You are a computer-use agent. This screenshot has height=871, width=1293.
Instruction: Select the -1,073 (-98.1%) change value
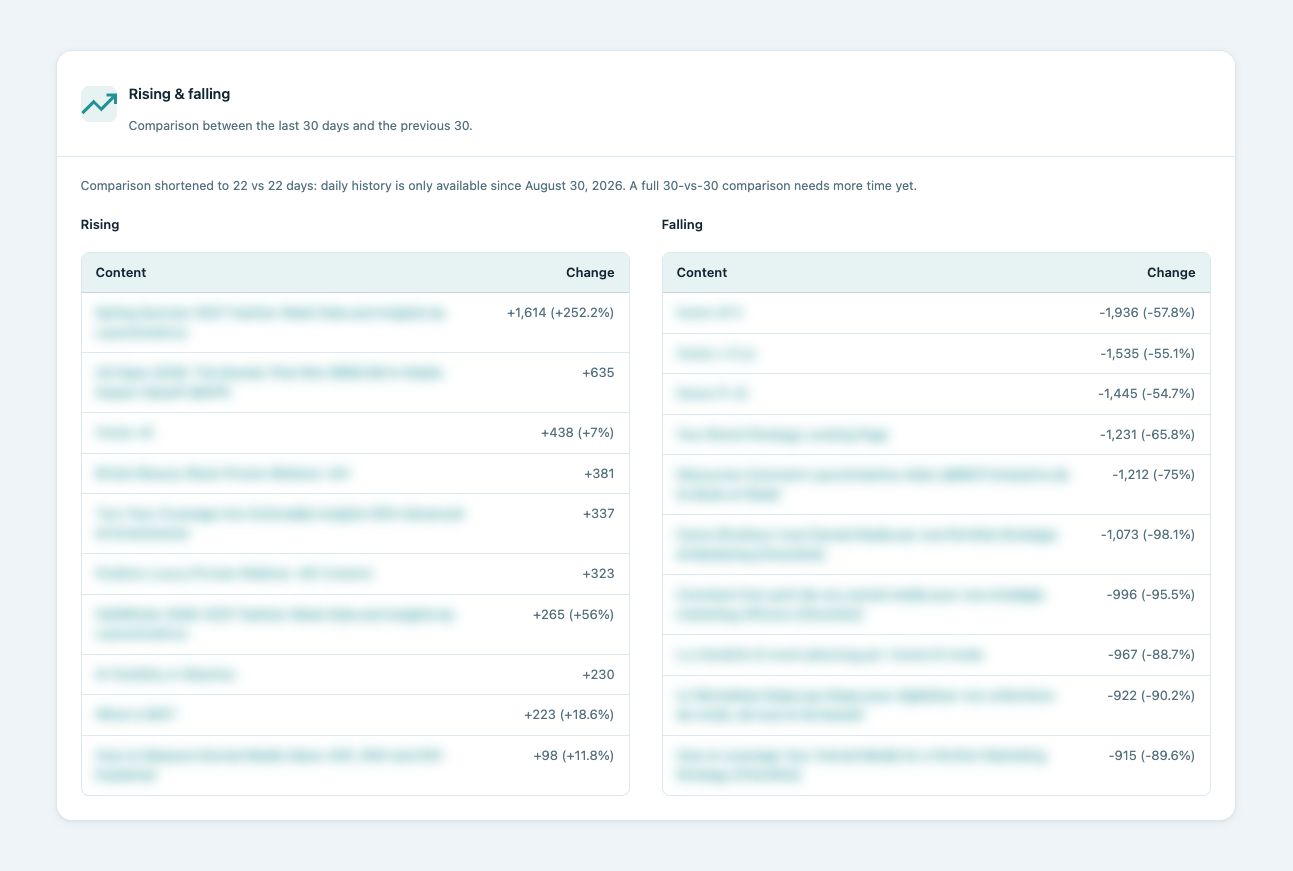1148,535
